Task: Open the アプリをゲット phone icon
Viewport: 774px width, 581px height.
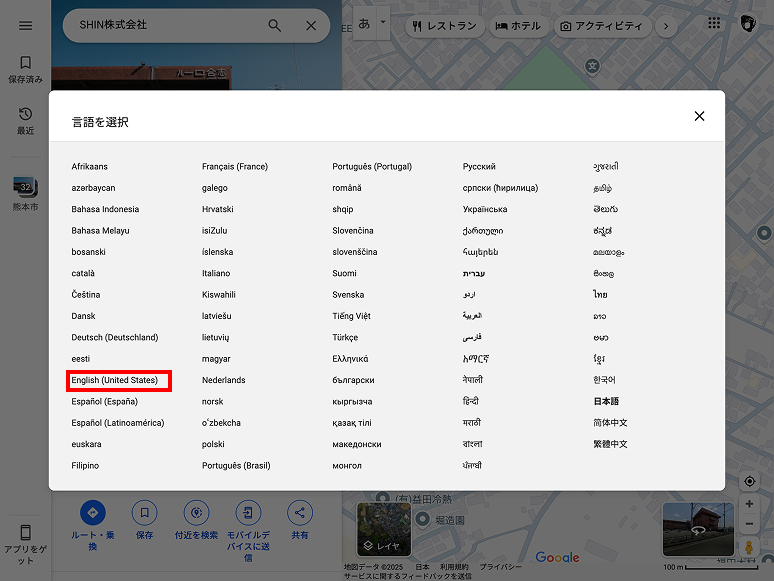Action: [26, 533]
